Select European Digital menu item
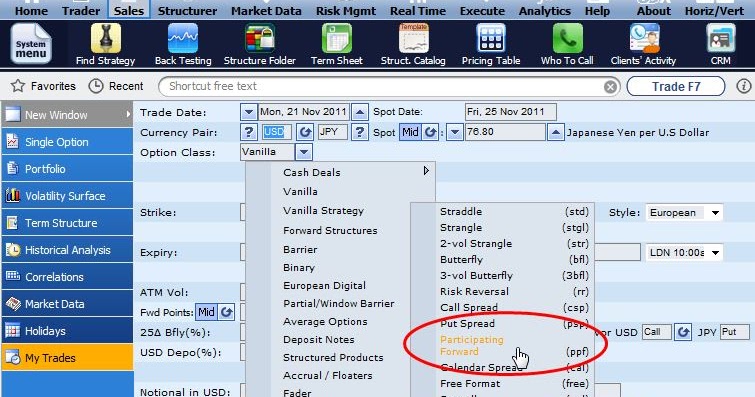 [x=325, y=286]
